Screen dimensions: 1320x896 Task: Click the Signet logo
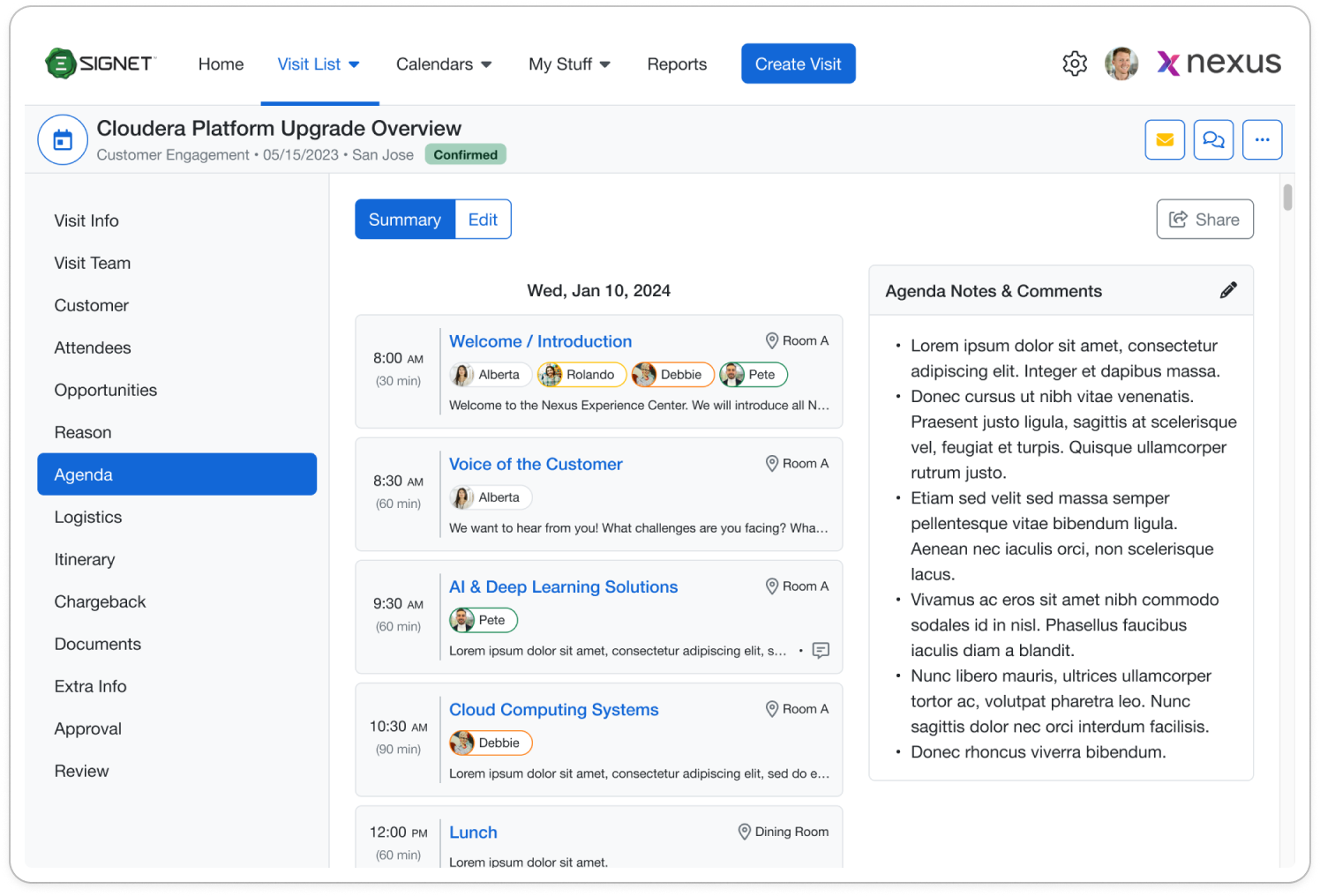click(x=101, y=63)
